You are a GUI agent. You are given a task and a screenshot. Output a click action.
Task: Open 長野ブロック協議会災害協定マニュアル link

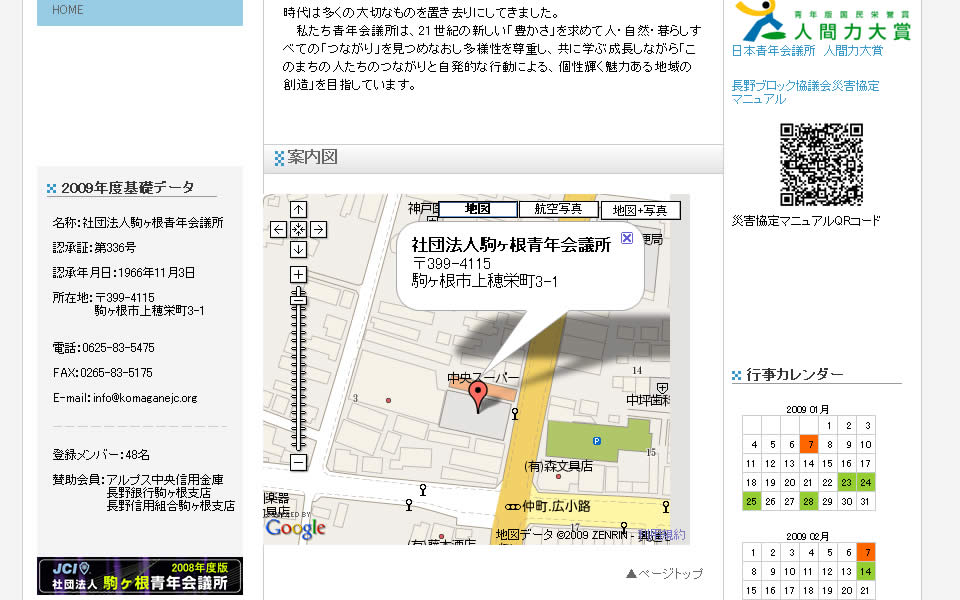click(x=805, y=92)
